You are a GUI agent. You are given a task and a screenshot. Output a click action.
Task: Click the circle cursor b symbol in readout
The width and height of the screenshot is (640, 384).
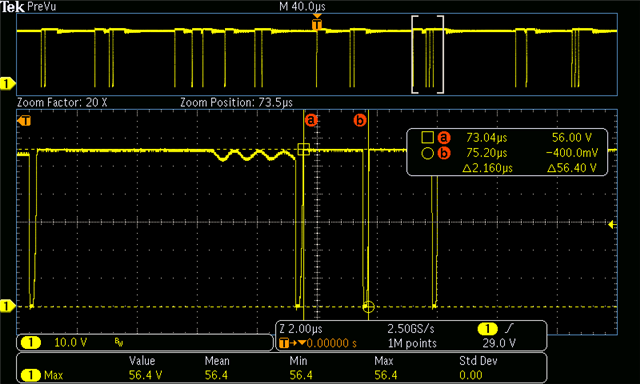click(x=427, y=153)
